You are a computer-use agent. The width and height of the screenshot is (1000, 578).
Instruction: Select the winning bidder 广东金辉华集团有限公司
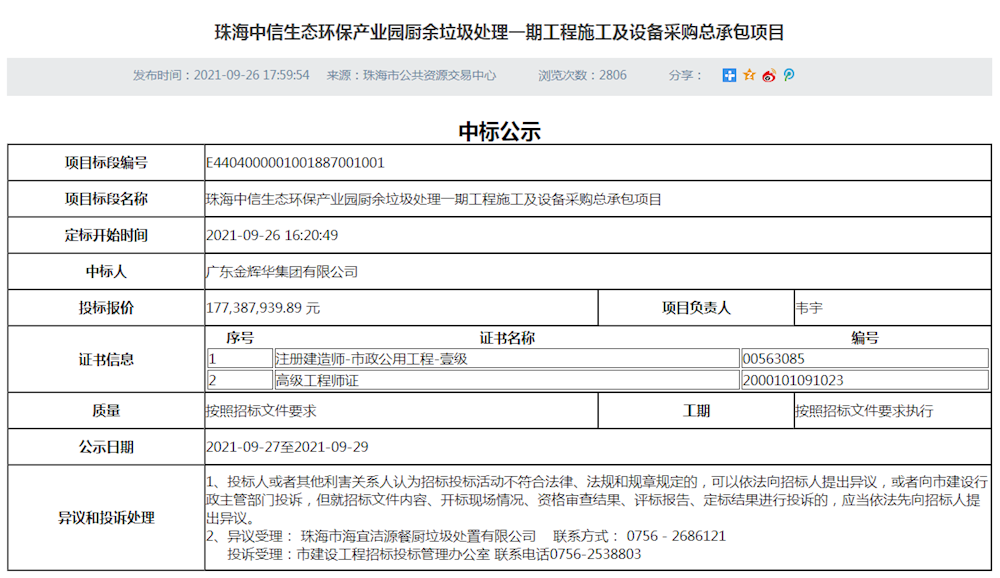pos(284,271)
